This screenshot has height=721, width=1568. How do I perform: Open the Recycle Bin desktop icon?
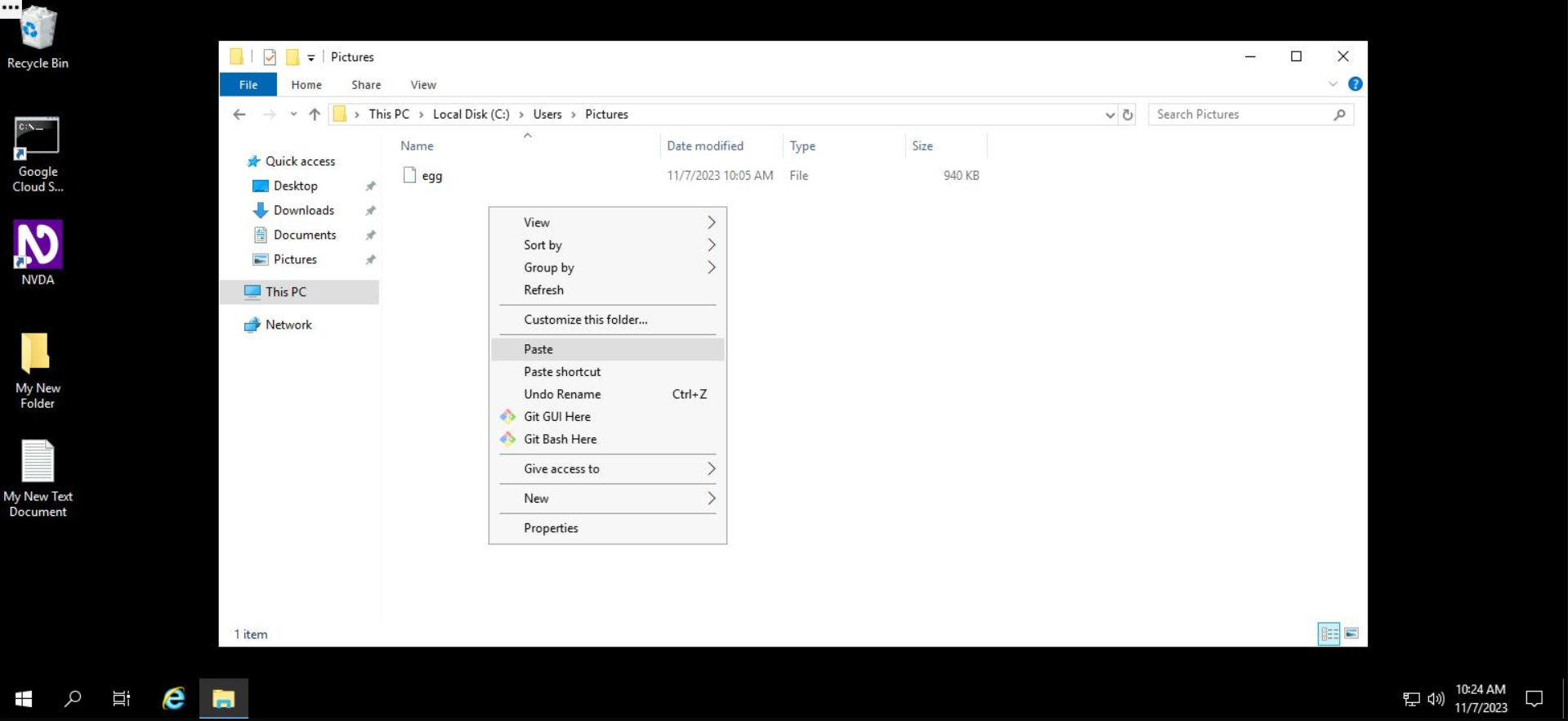[38, 37]
